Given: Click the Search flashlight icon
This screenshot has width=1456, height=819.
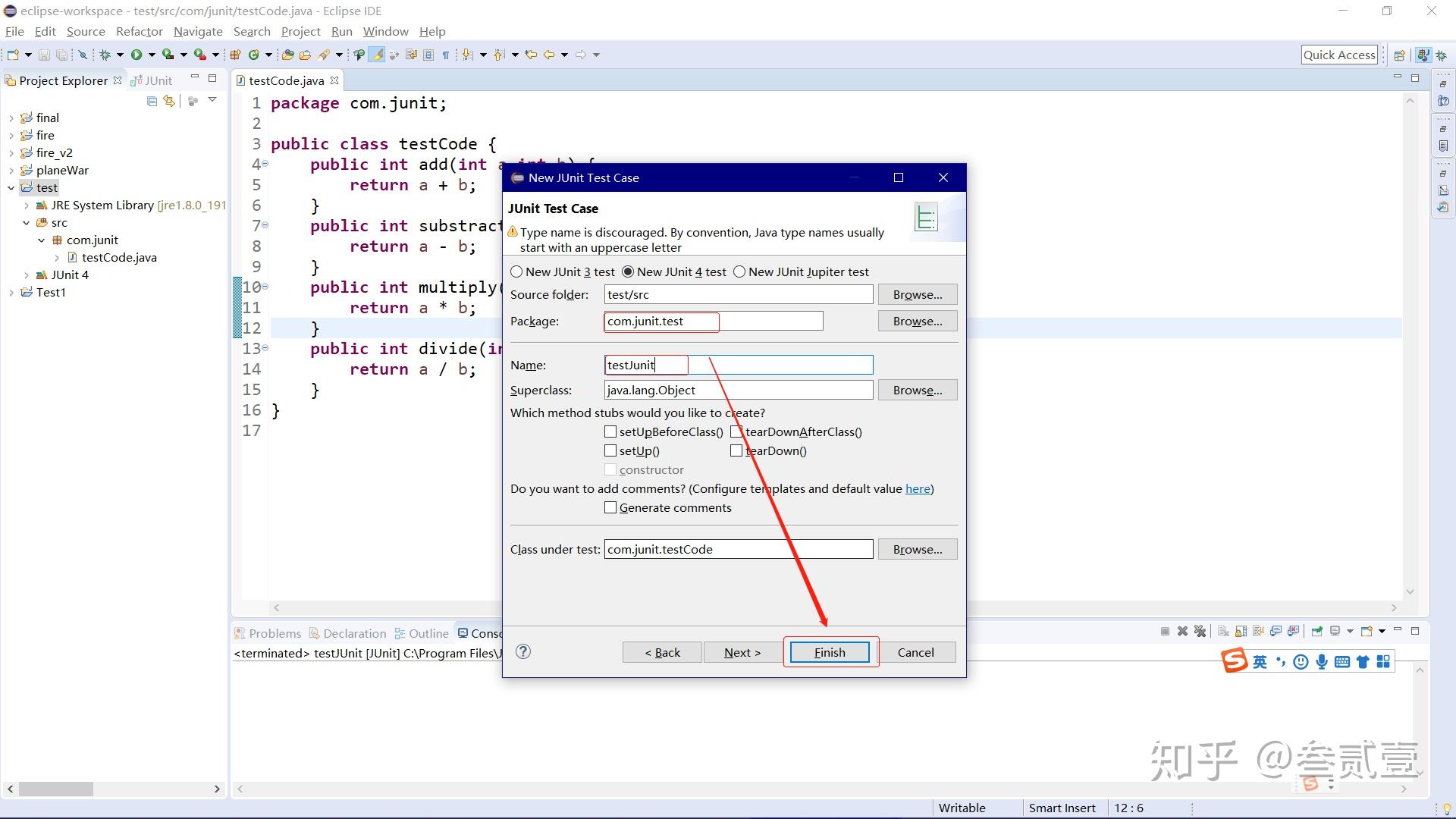Looking at the screenshot, I should point(324,55).
